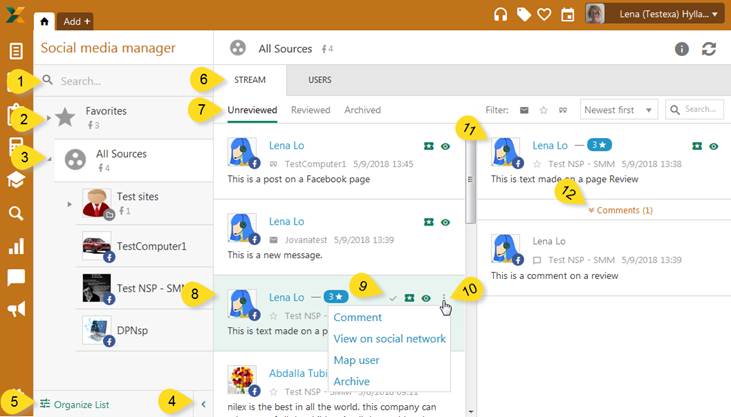Click the Organize List link

point(75,404)
